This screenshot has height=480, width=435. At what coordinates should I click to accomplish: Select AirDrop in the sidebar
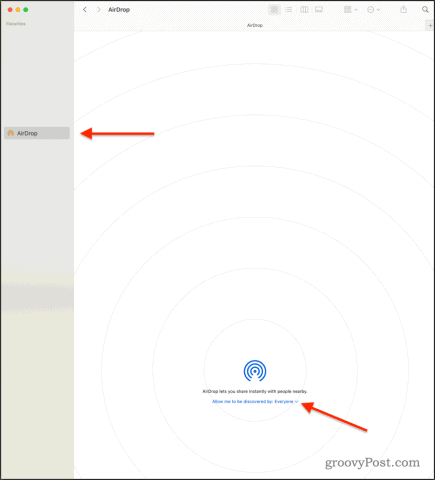37,133
